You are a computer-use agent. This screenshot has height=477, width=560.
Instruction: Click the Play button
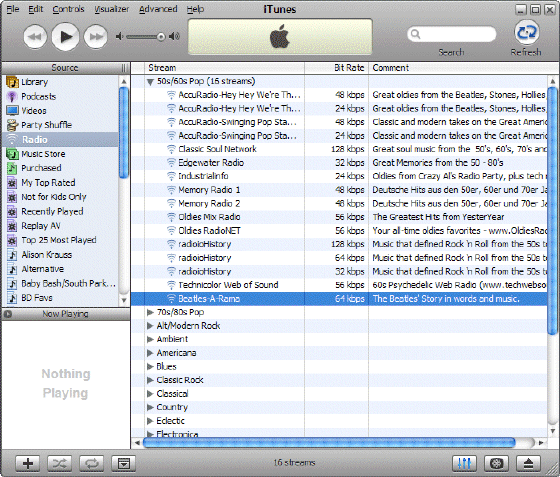click(x=65, y=36)
